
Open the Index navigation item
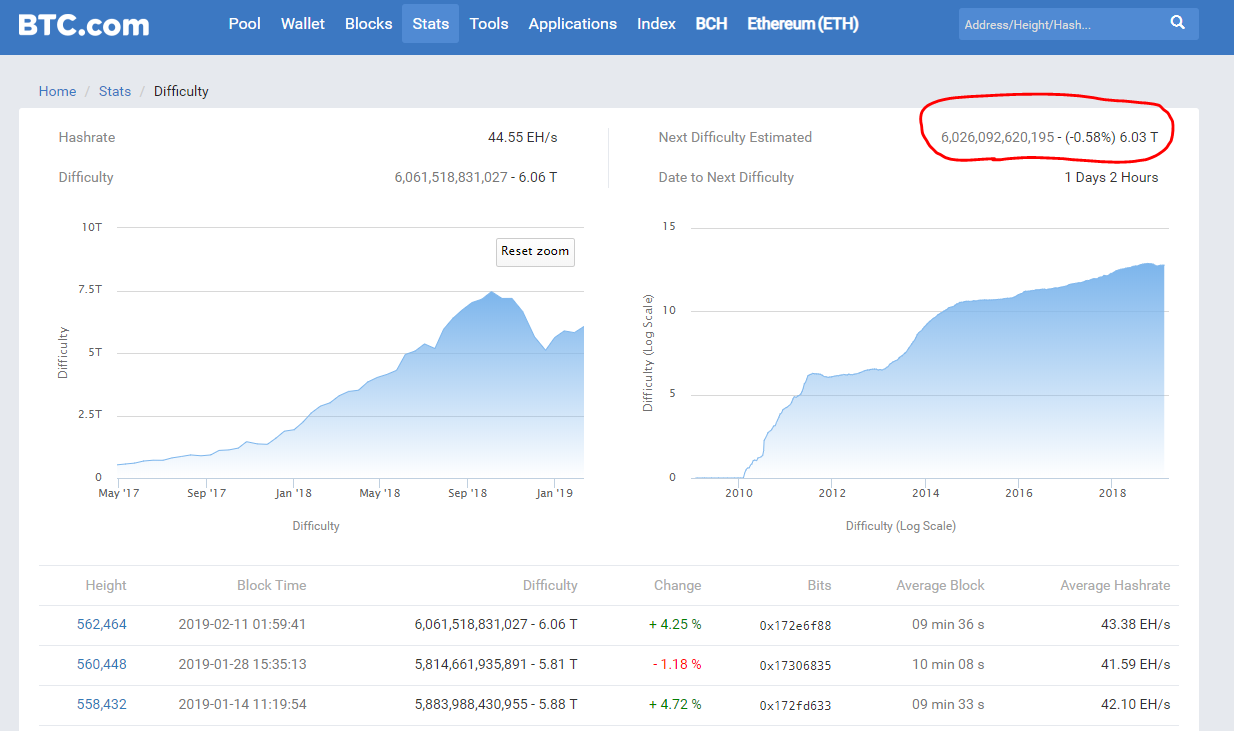pos(656,24)
